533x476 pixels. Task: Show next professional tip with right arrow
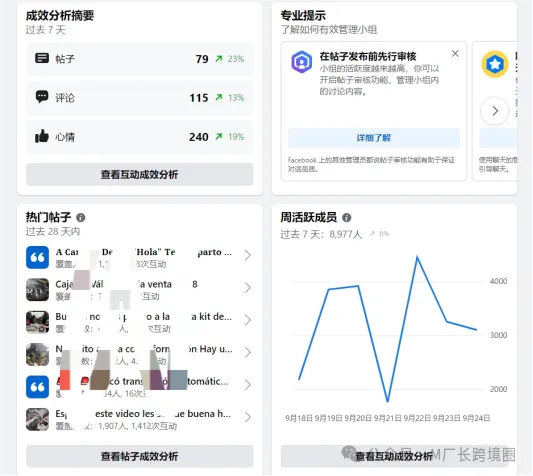(495, 110)
